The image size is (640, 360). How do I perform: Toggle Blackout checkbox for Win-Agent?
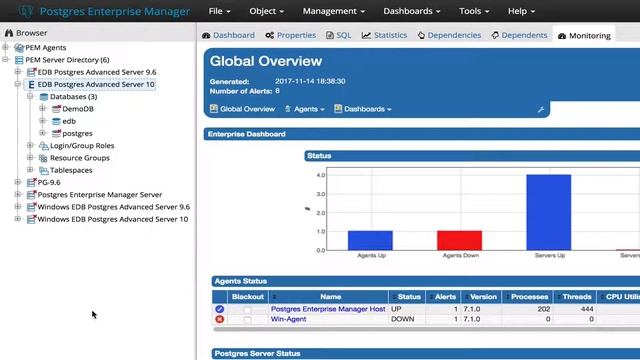247,320
